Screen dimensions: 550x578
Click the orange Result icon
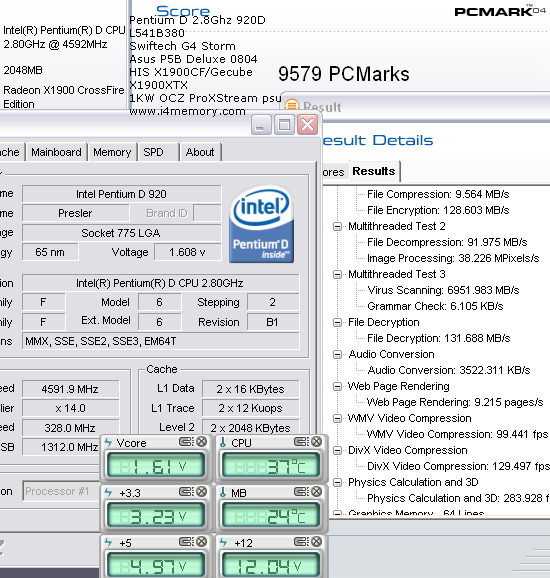tap(292, 106)
